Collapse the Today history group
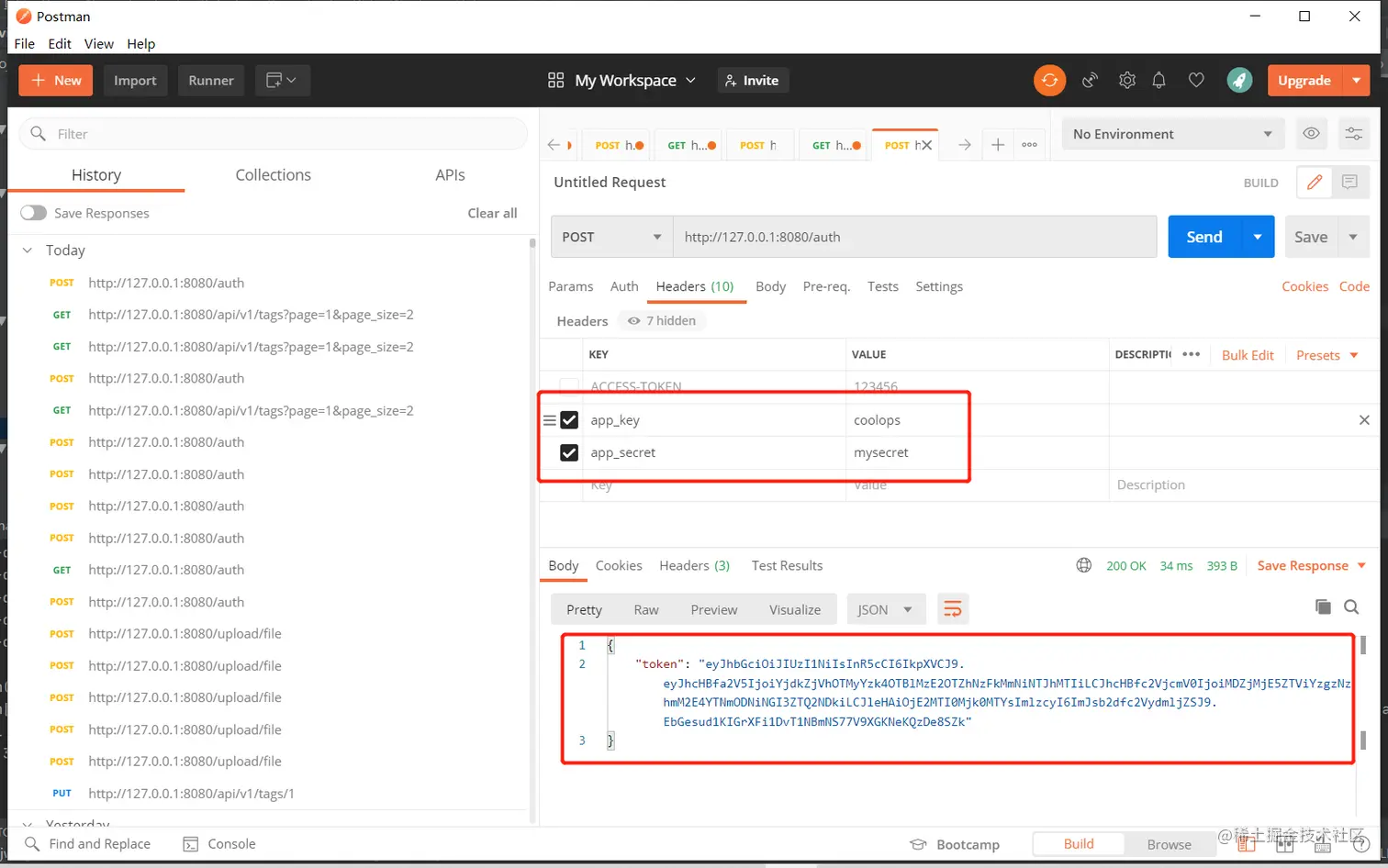The width and height of the screenshot is (1388, 868). coord(28,250)
